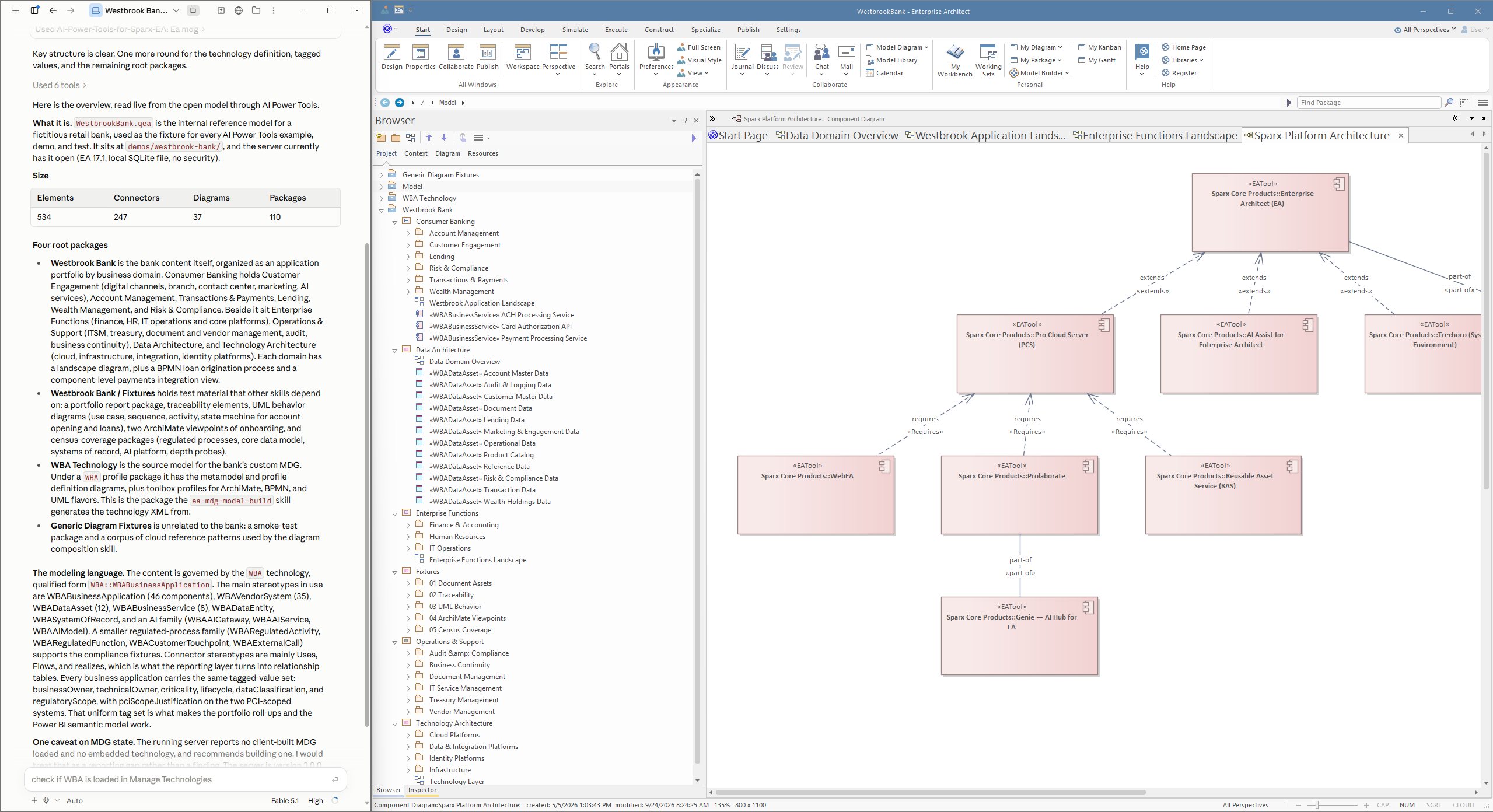The image size is (1493, 812).
Task: Open the Simulate ribbon tab
Action: [575, 30]
